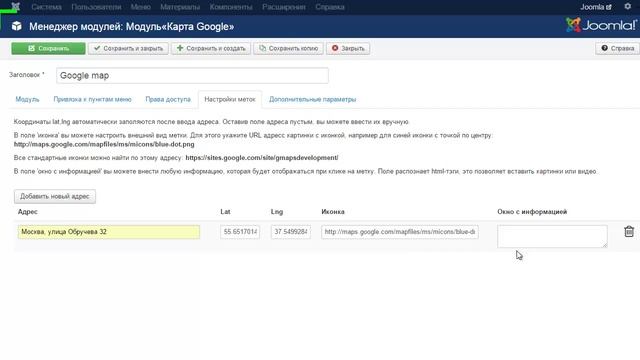Switch to Дополнительные параметры tab
This screenshot has width=640, height=360.
click(313, 99)
